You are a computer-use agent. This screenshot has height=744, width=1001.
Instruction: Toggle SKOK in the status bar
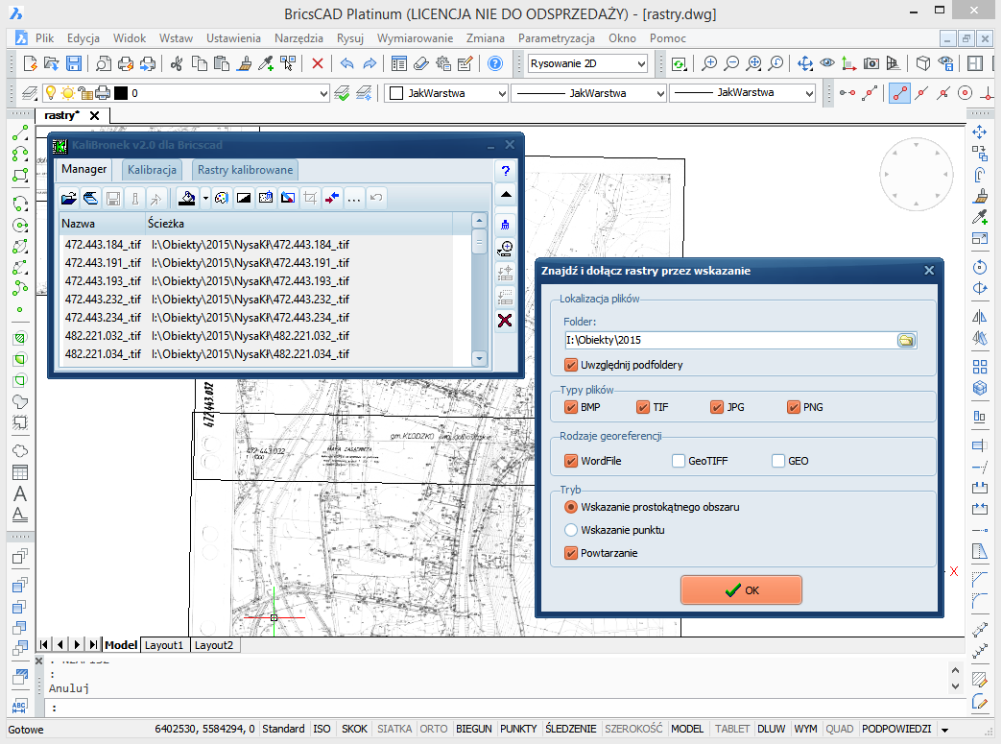(x=354, y=729)
